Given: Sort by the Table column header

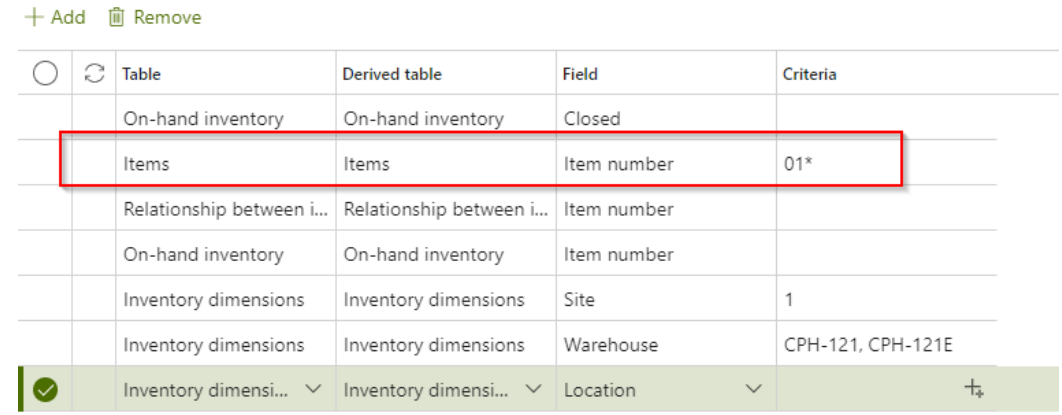Looking at the screenshot, I should (142, 74).
